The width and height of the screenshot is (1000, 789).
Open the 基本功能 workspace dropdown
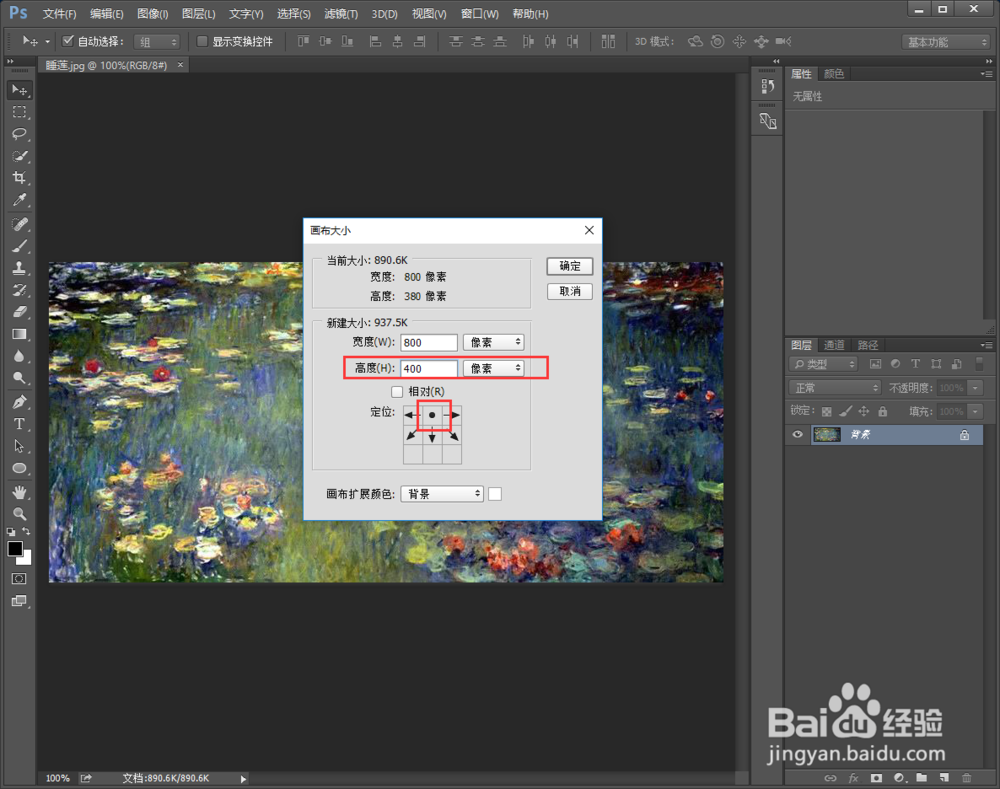tap(946, 42)
